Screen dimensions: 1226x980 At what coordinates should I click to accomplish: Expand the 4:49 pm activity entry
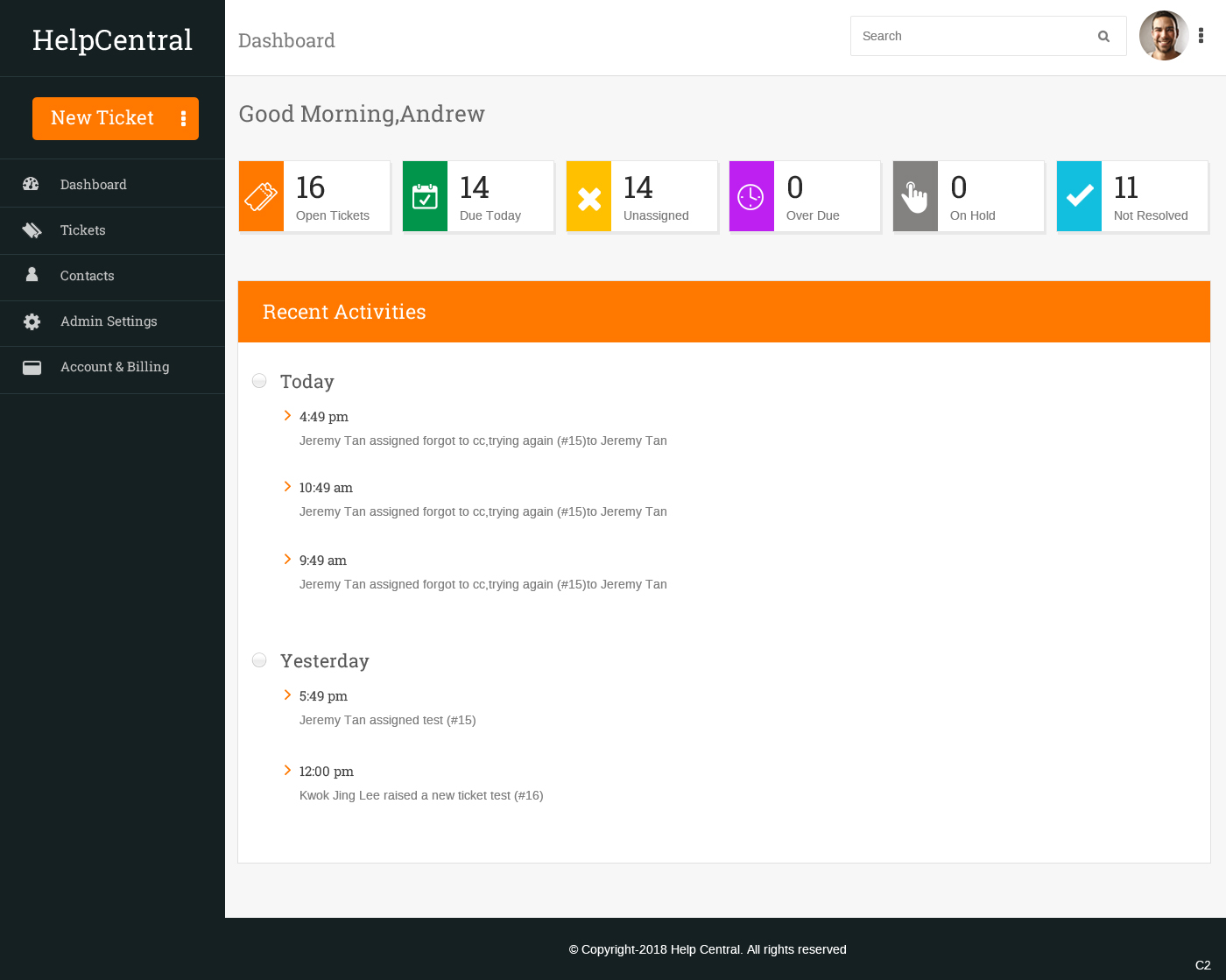point(287,416)
